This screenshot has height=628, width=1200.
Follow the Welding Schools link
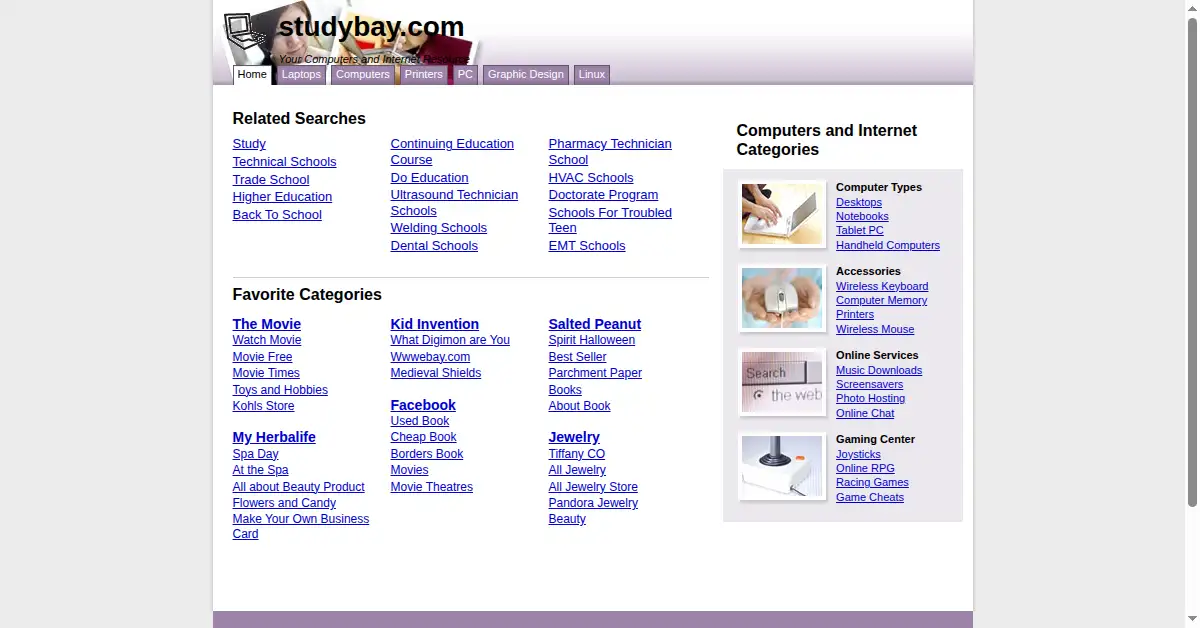click(439, 228)
